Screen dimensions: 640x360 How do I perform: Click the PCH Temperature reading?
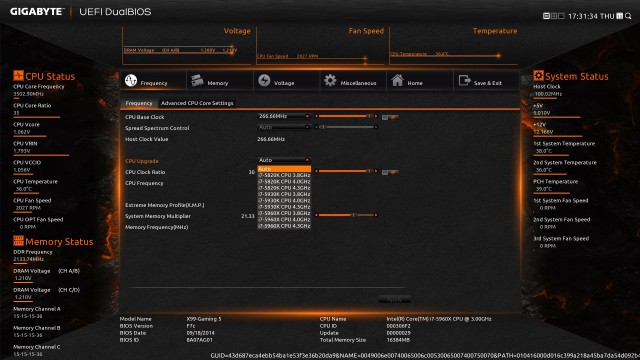tap(543, 189)
